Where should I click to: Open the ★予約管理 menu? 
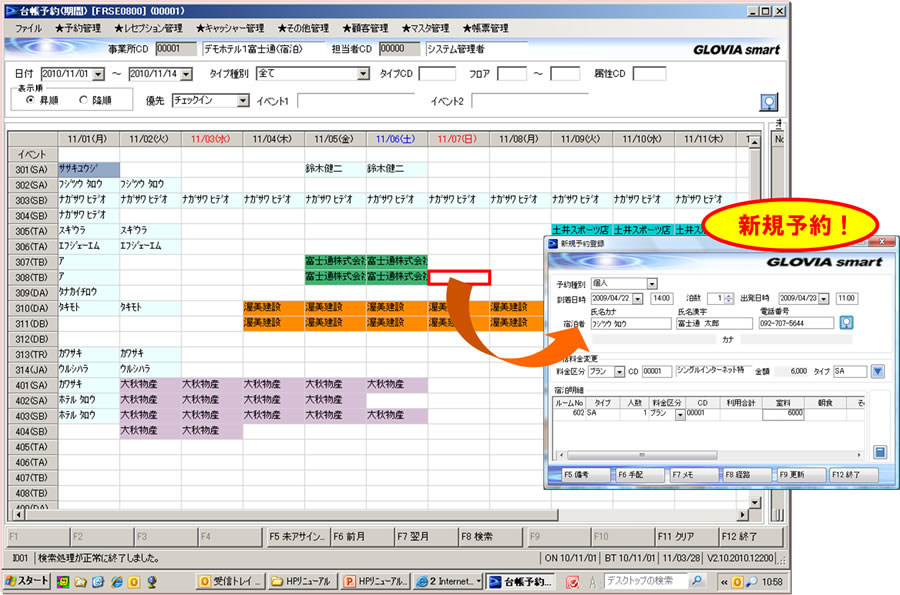[x=77, y=28]
